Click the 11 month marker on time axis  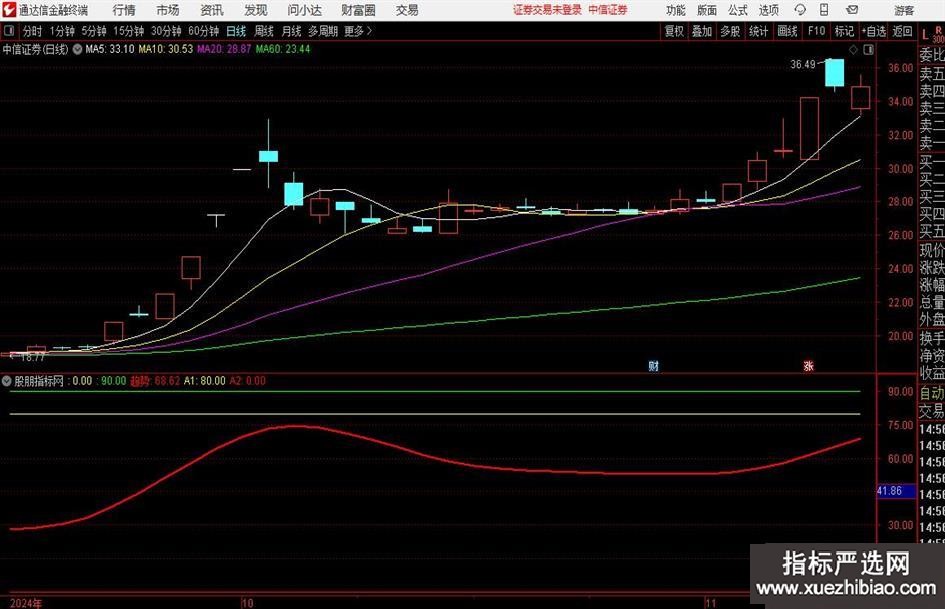[x=711, y=603]
